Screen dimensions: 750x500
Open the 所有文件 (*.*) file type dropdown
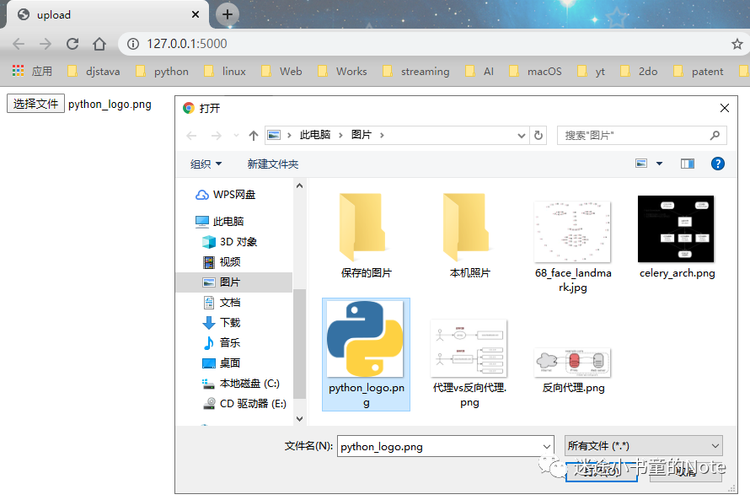pos(643,446)
